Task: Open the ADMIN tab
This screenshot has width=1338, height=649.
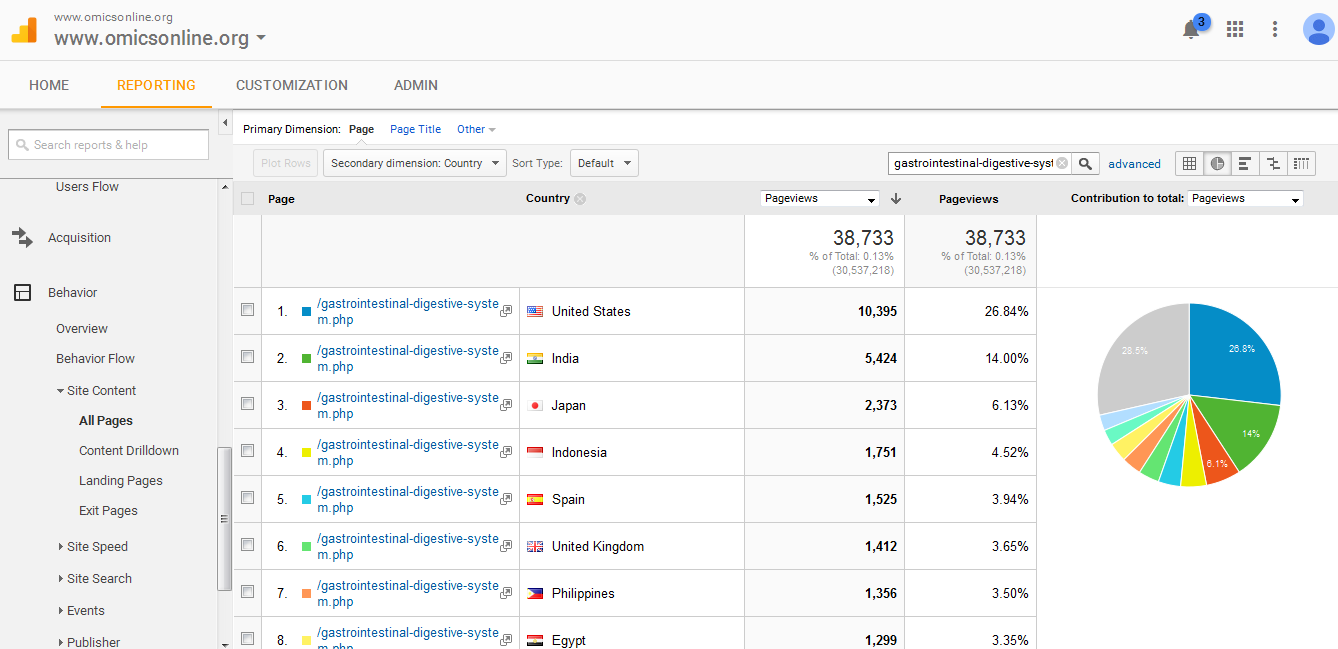Action: [416, 85]
